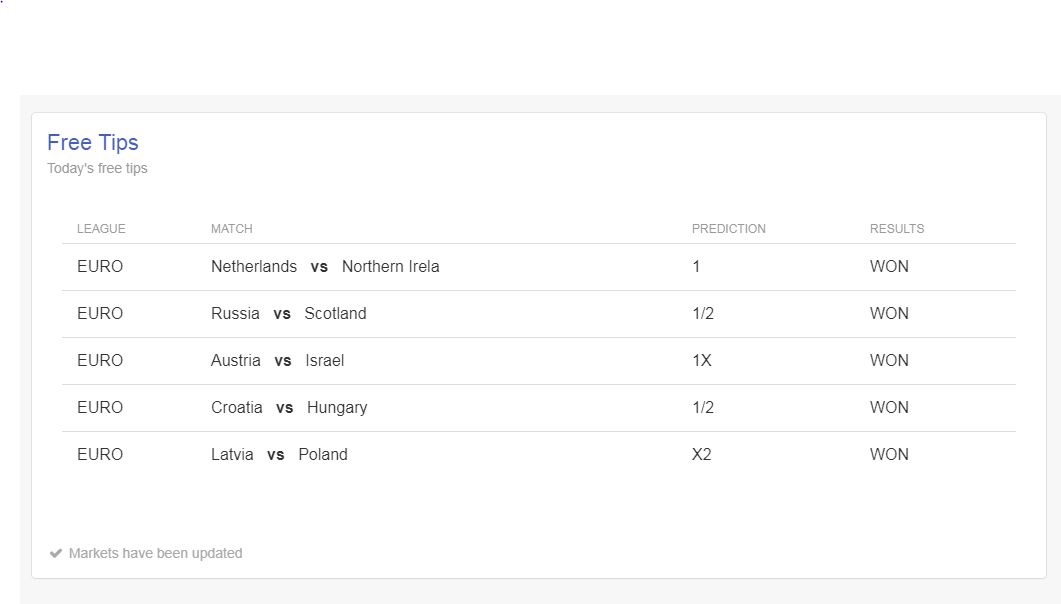
Task: Click the MATCH column header
Action: click(231, 229)
